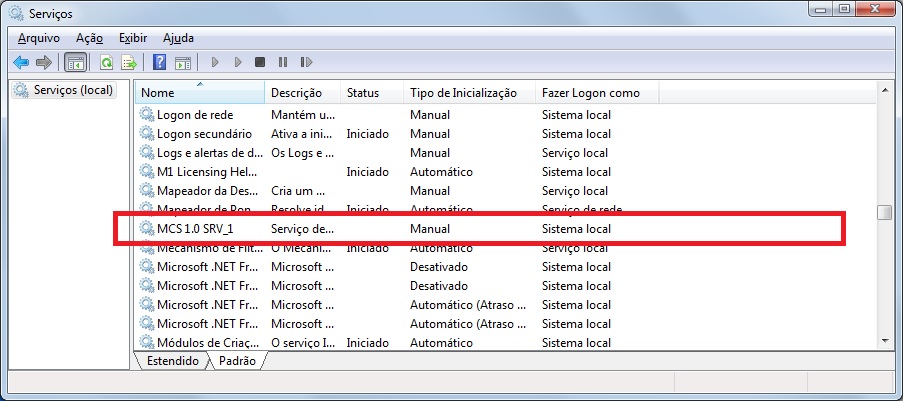Click gear icon of M1 Licensing Hel...
The width and height of the screenshot is (903, 401).
pyautogui.click(x=147, y=172)
